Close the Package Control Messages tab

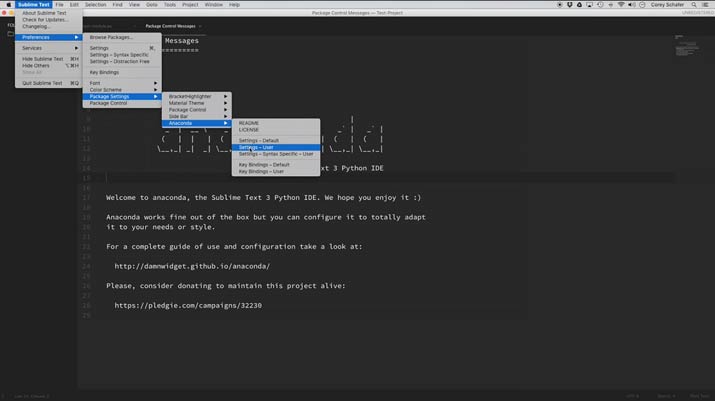tap(200, 26)
